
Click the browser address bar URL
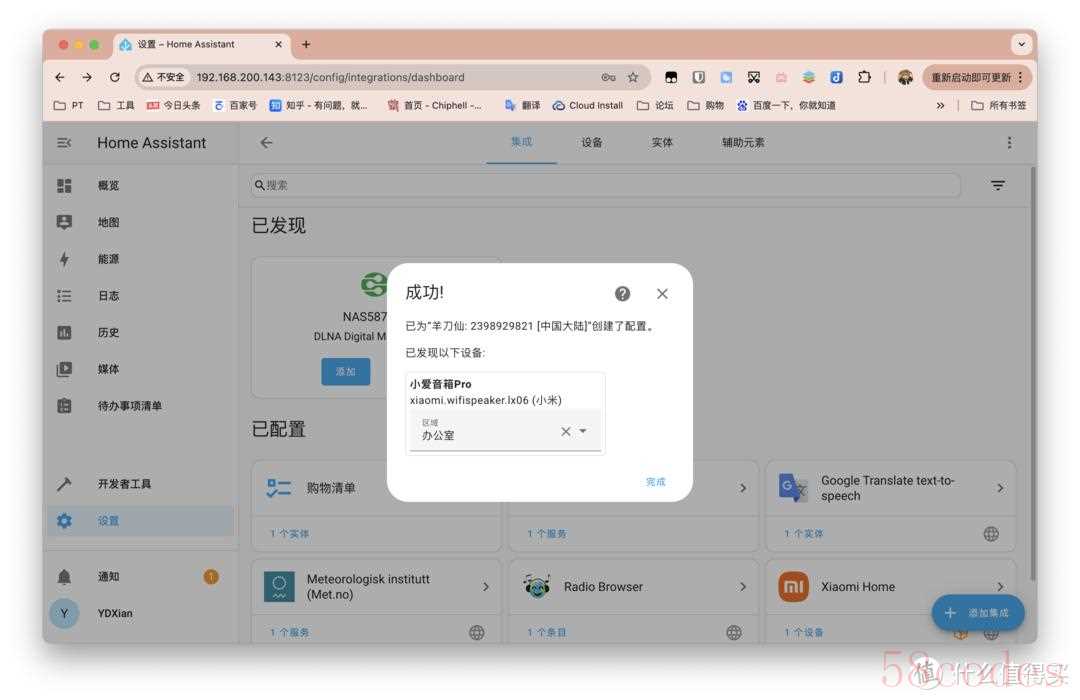click(x=331, y=77)
